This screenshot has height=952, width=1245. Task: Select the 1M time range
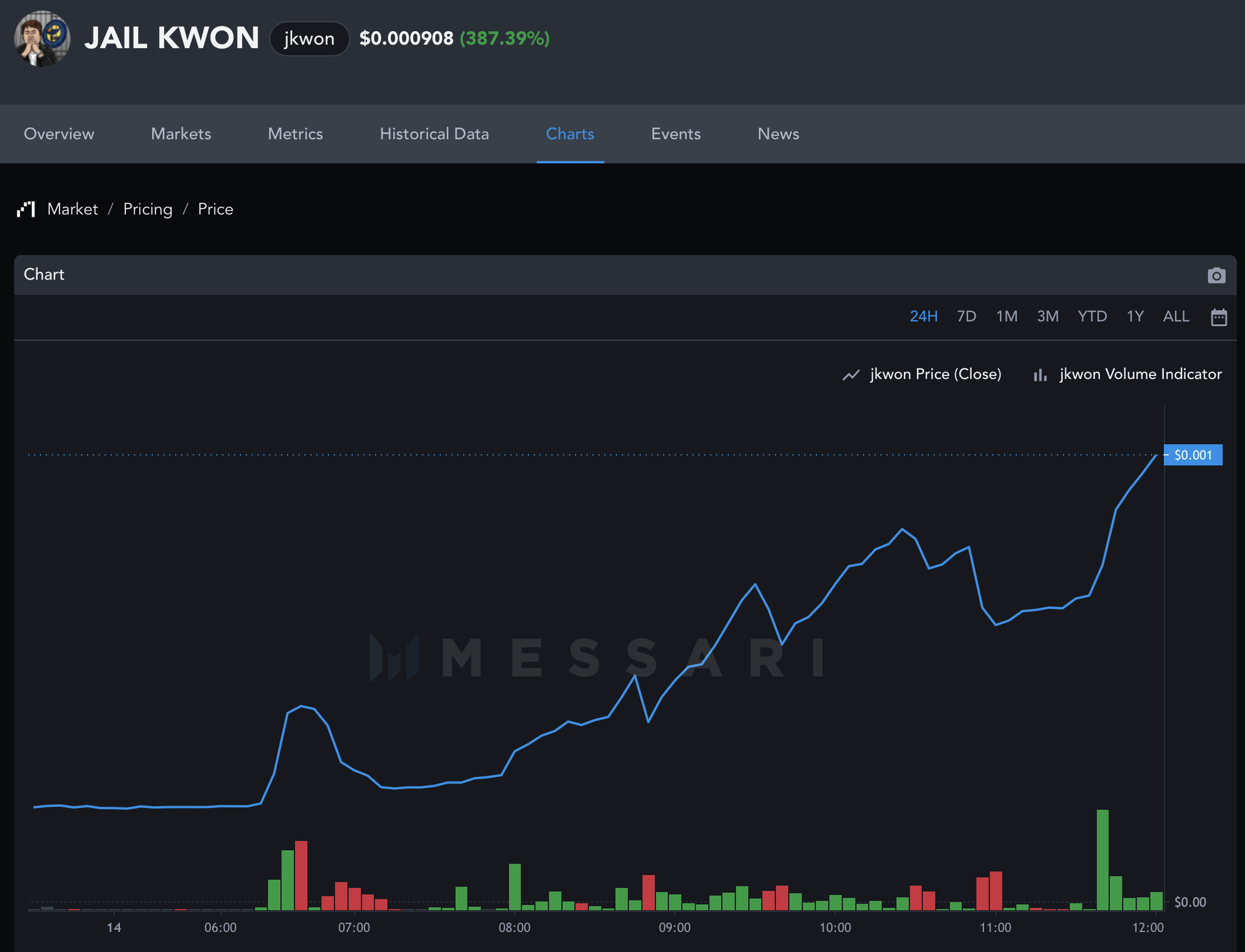point(1006,316)
